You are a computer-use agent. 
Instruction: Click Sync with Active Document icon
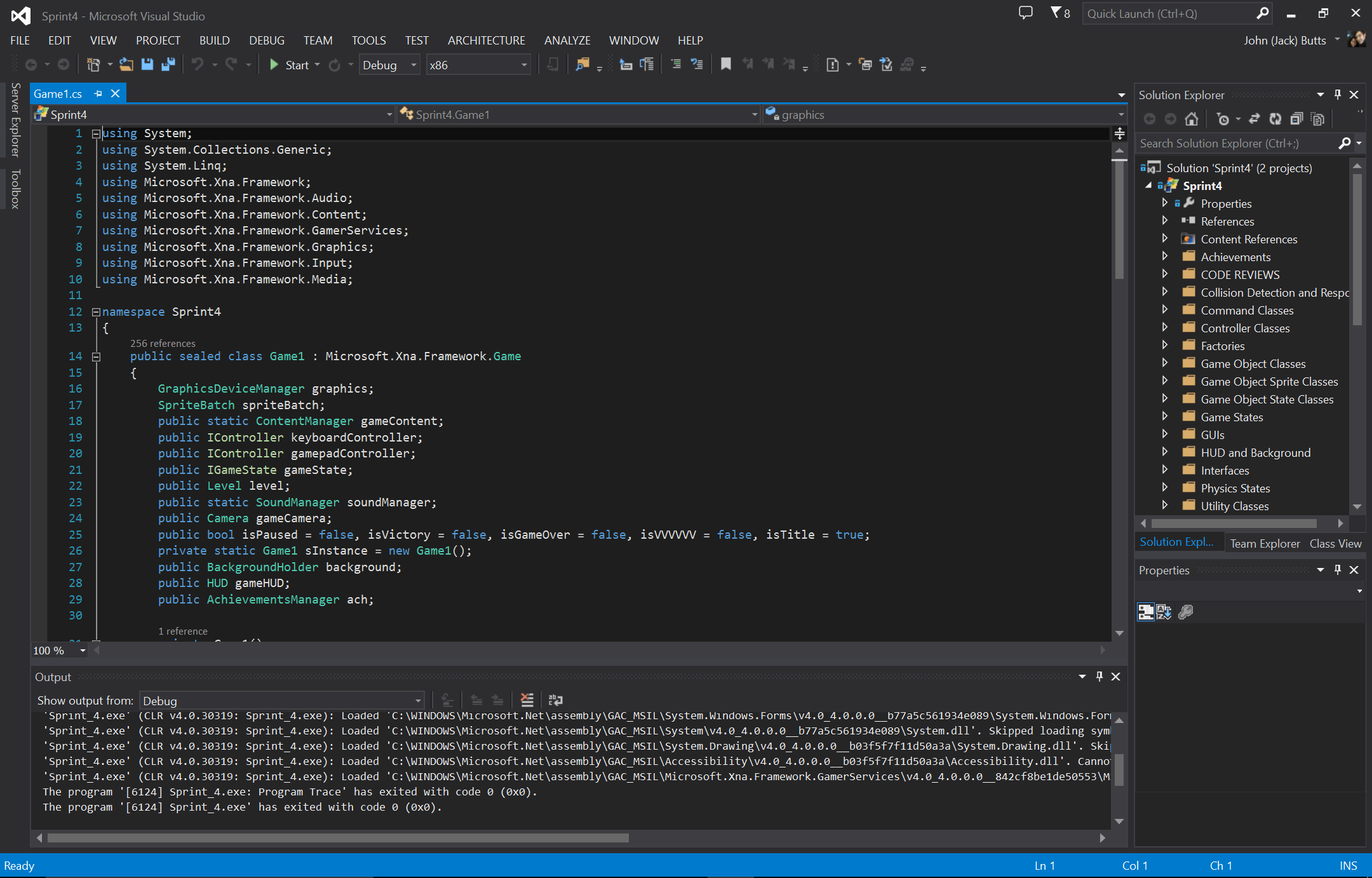pyautogui.click(x=1254, y=119)
